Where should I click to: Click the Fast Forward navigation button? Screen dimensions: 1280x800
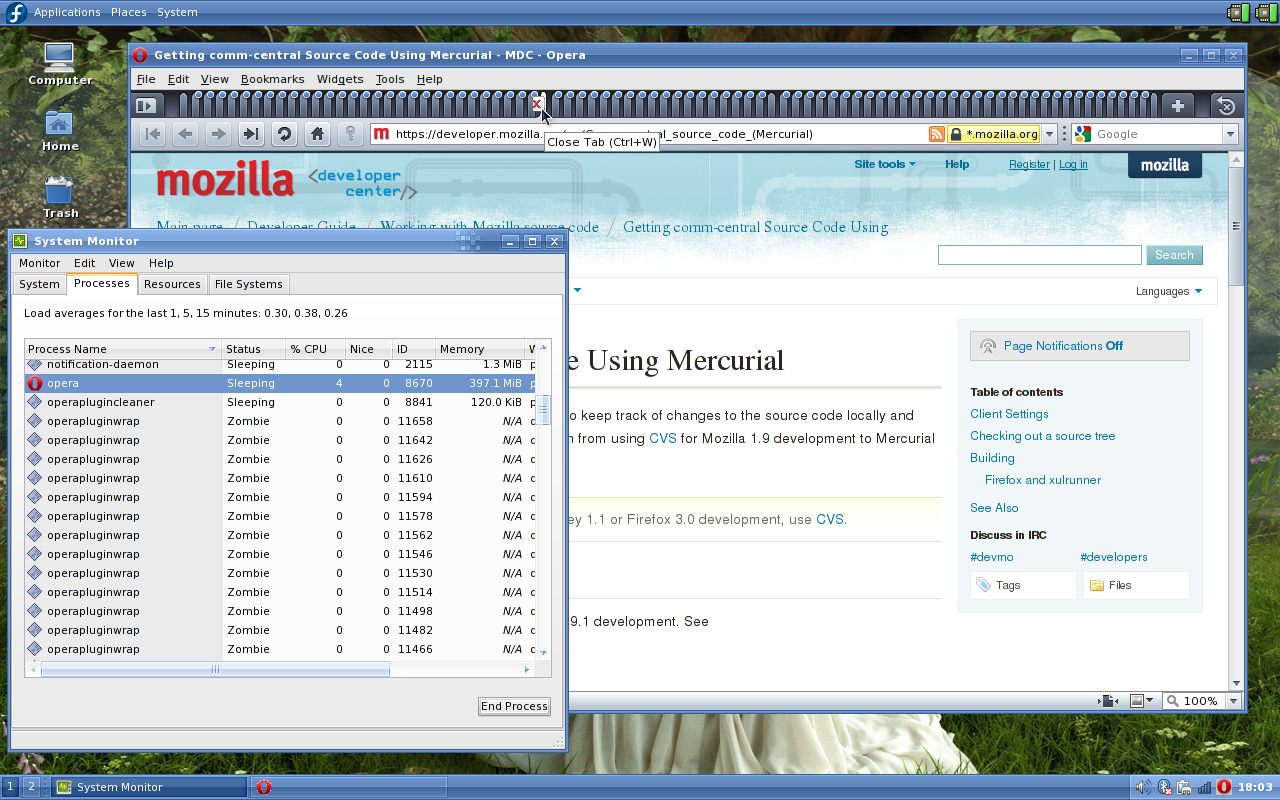click(x=251, y=134)
